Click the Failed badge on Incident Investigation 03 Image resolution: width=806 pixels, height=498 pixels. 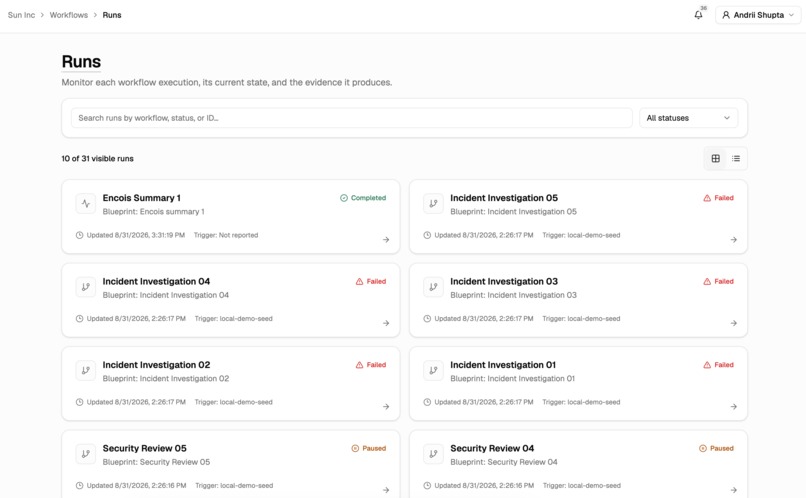pos(719,281)
